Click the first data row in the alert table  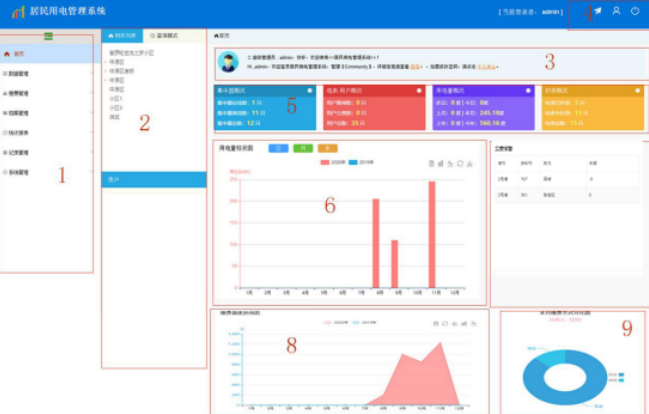tap(567, 179)
